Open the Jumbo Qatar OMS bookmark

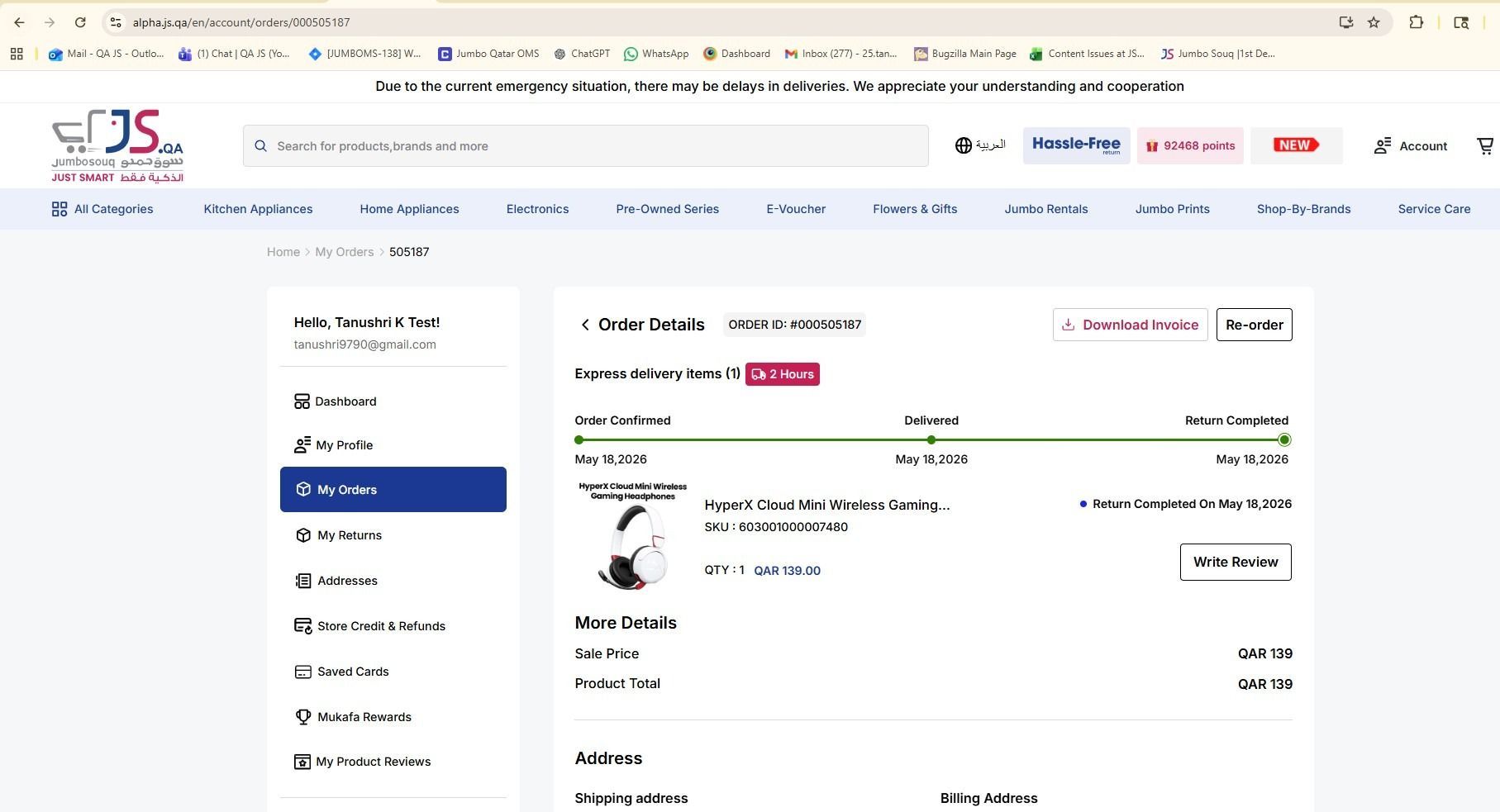pos(488,54)
